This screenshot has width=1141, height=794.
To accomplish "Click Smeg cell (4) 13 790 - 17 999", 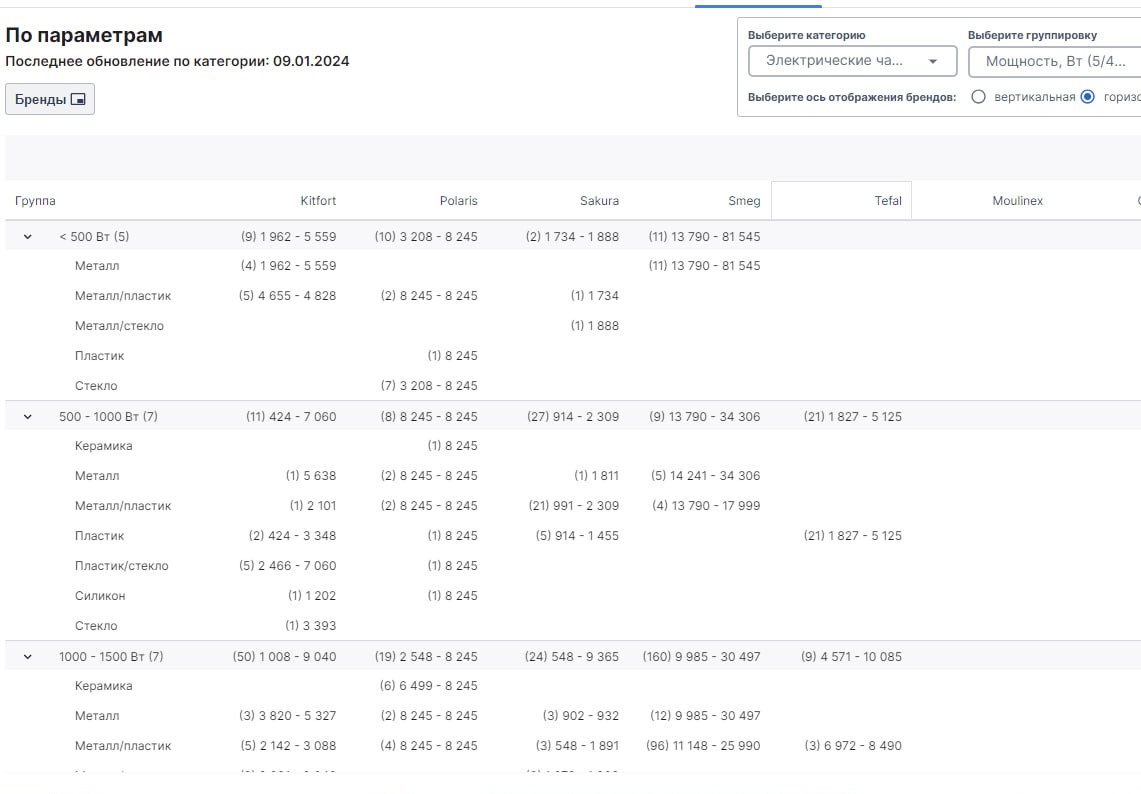I will point(706,506).
